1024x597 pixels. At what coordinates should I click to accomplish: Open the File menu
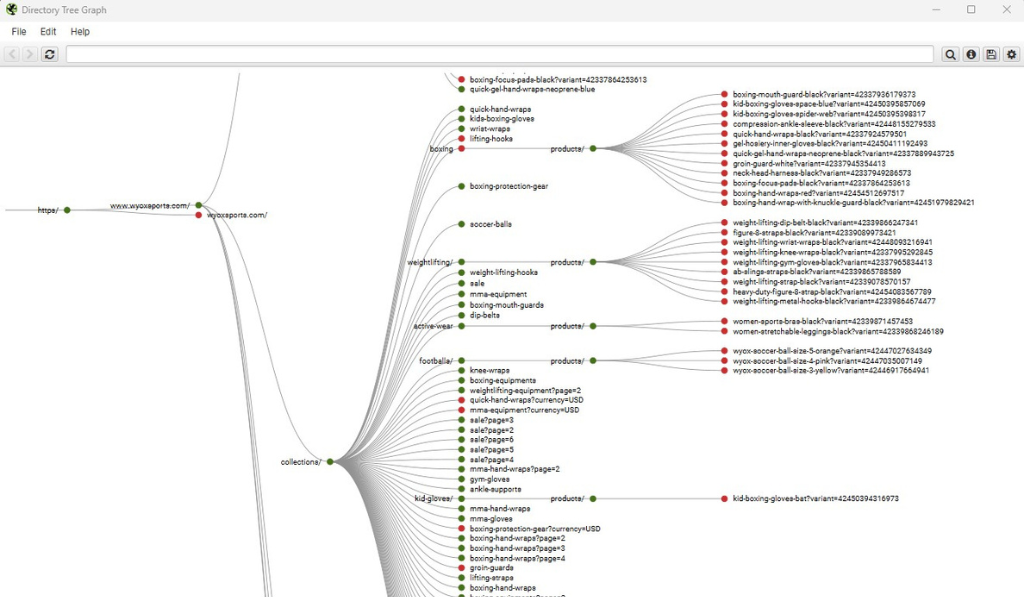click(19, 31)
